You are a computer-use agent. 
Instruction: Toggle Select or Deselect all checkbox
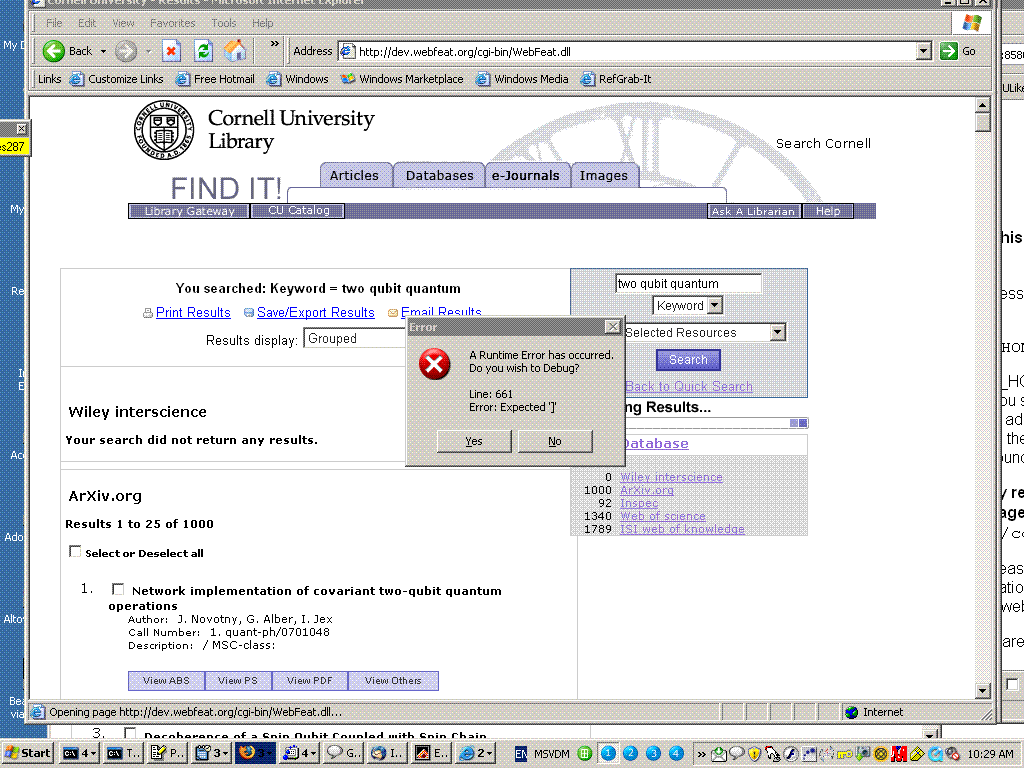[75, 552]
